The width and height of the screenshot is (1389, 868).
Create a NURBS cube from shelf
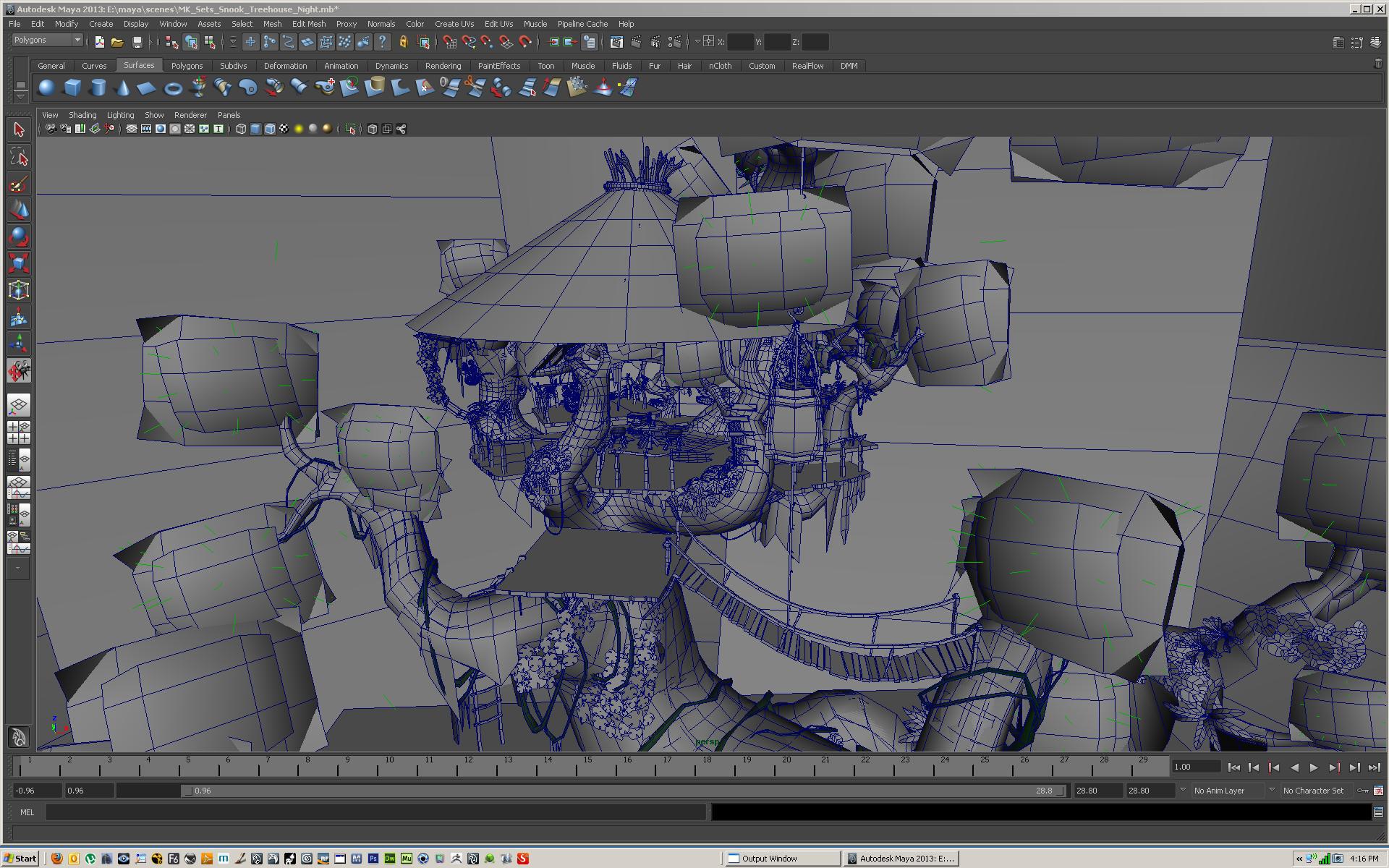click(x=72, y=88)
